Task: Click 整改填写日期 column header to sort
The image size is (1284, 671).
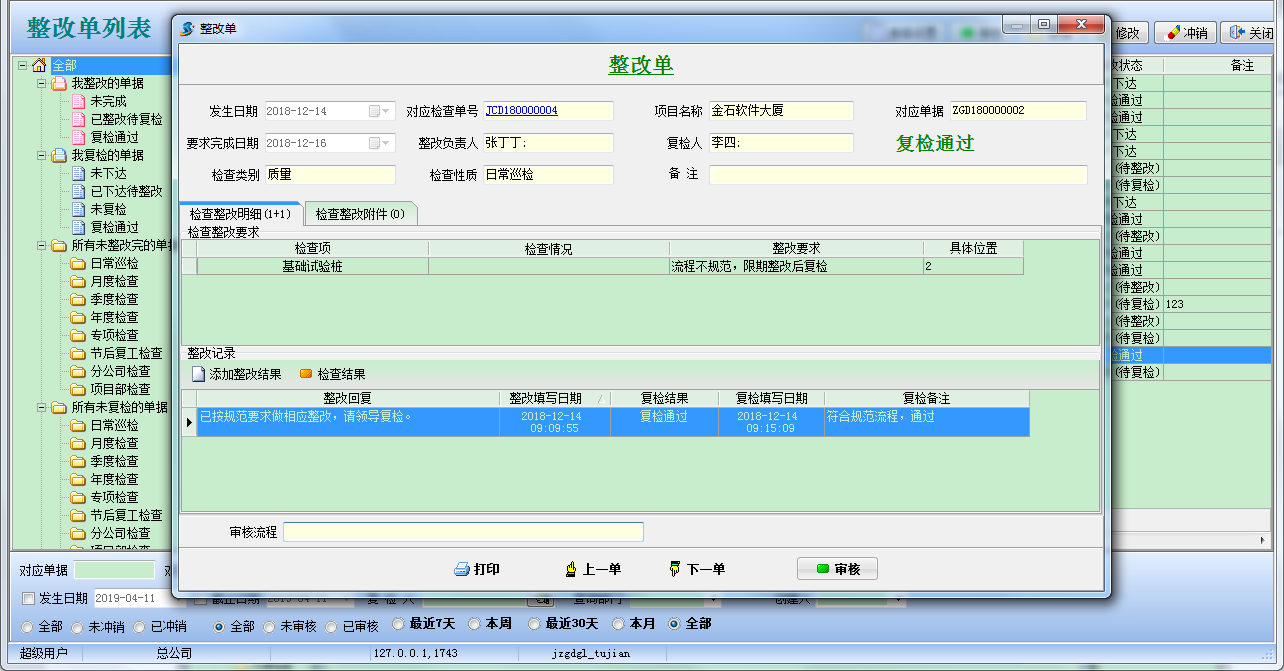Action: point(554,398)
